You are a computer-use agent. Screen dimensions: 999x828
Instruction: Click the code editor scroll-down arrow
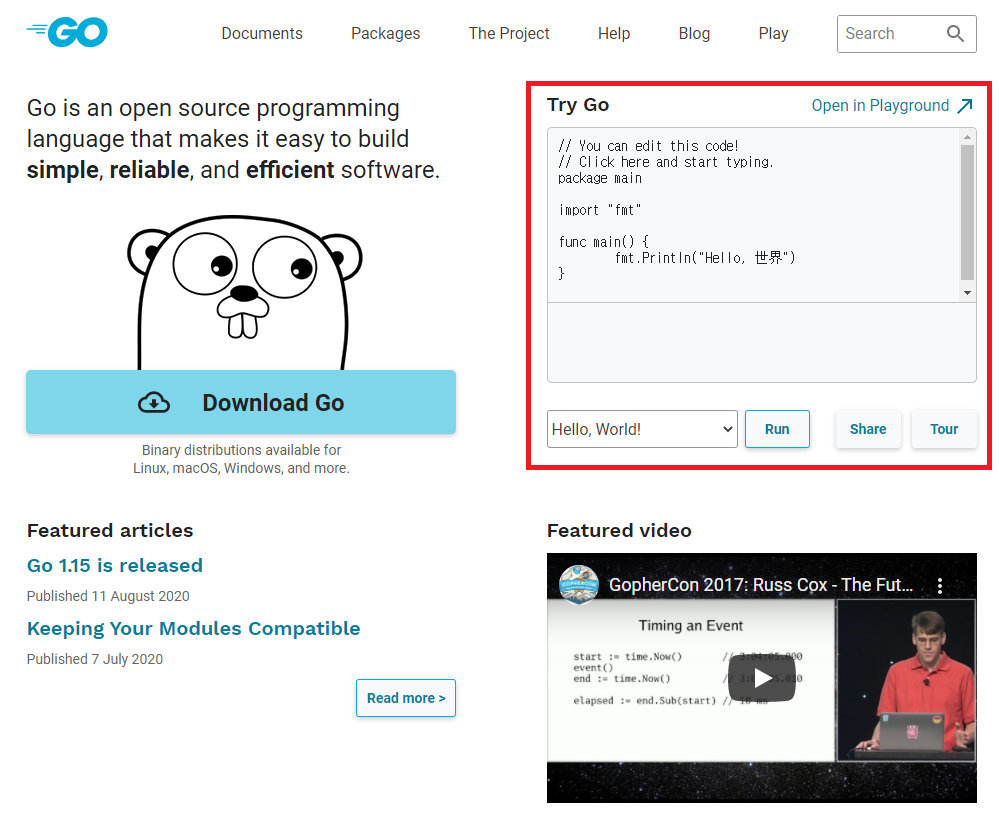pyautogui.click(x=967, y=293)
